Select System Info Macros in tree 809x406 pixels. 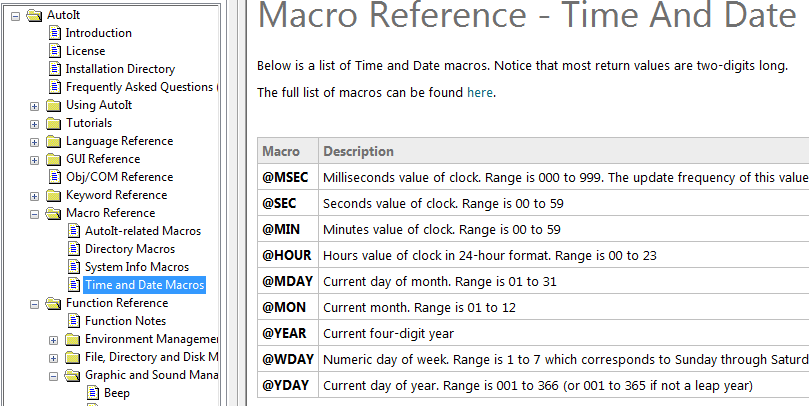tap(136, 267)
